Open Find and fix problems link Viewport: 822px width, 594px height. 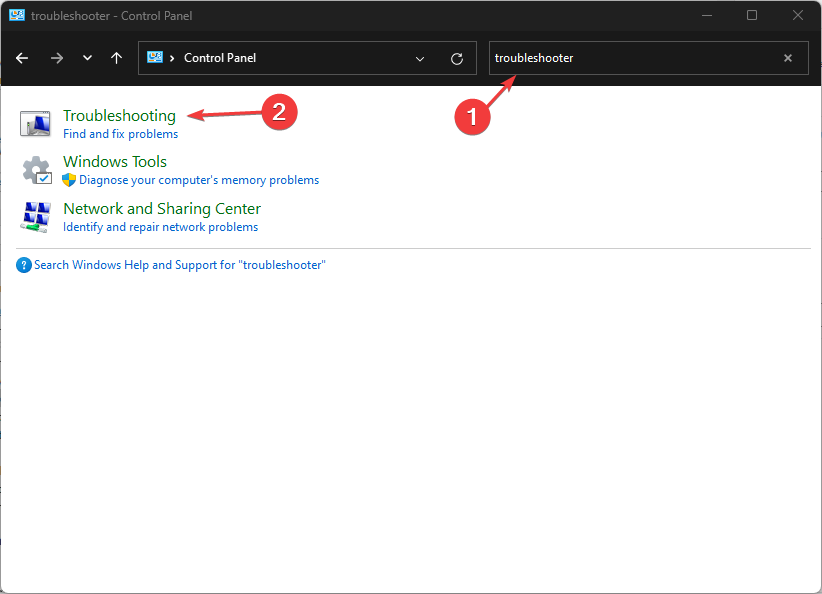121,134
